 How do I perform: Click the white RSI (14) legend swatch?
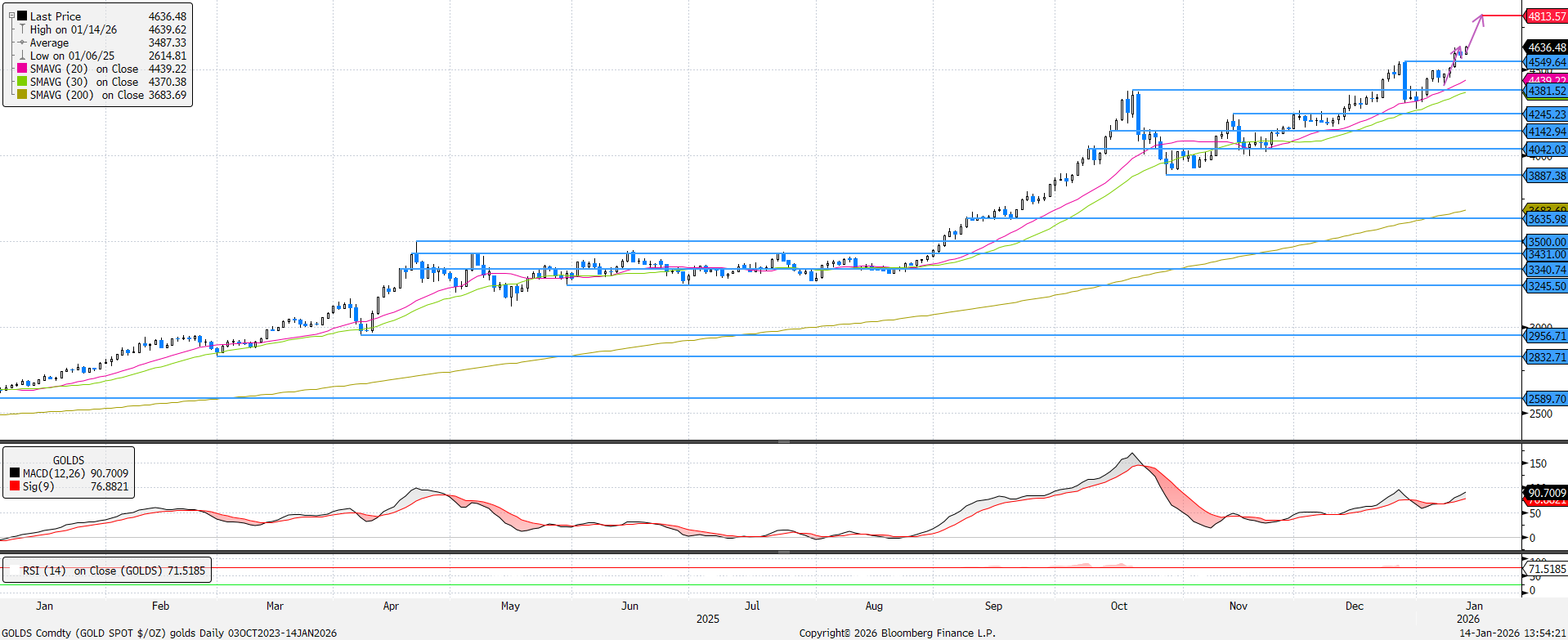point(13,571)
